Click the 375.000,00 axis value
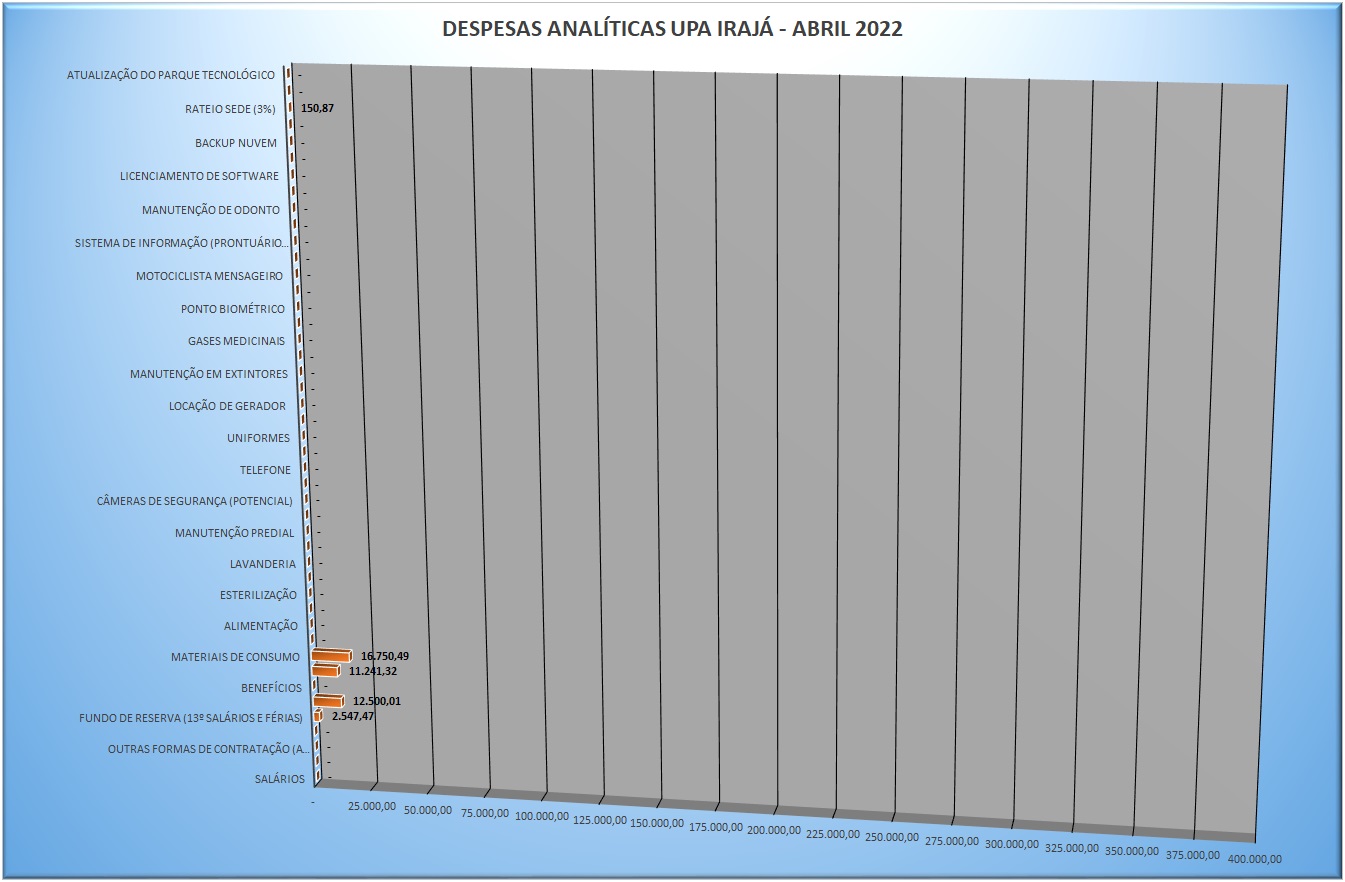The height and width of the screenshot is (882, 1345). (x=1193, y=856)
